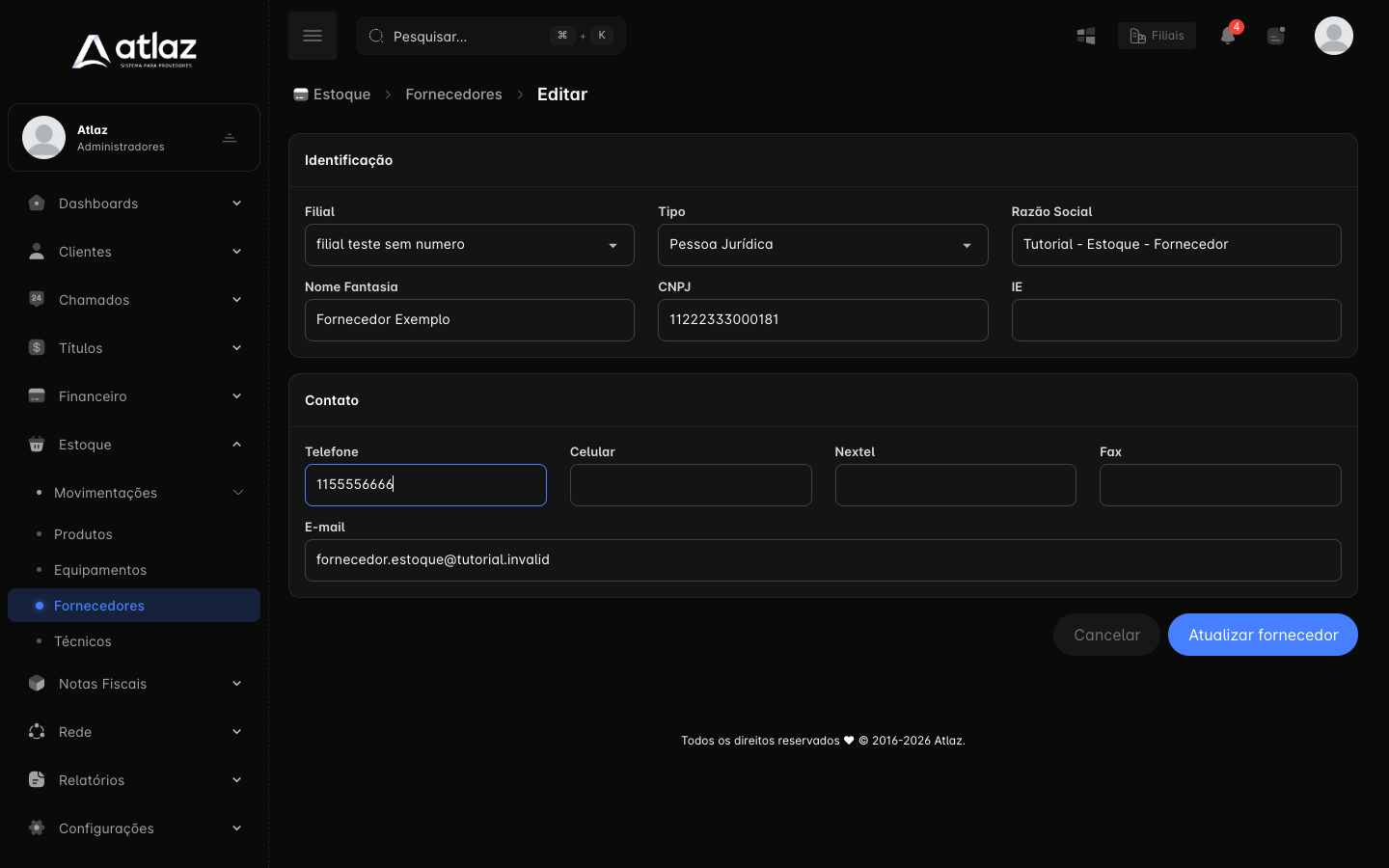
Task: Click the Cancelar button
Action: (x=1106, y=635)
